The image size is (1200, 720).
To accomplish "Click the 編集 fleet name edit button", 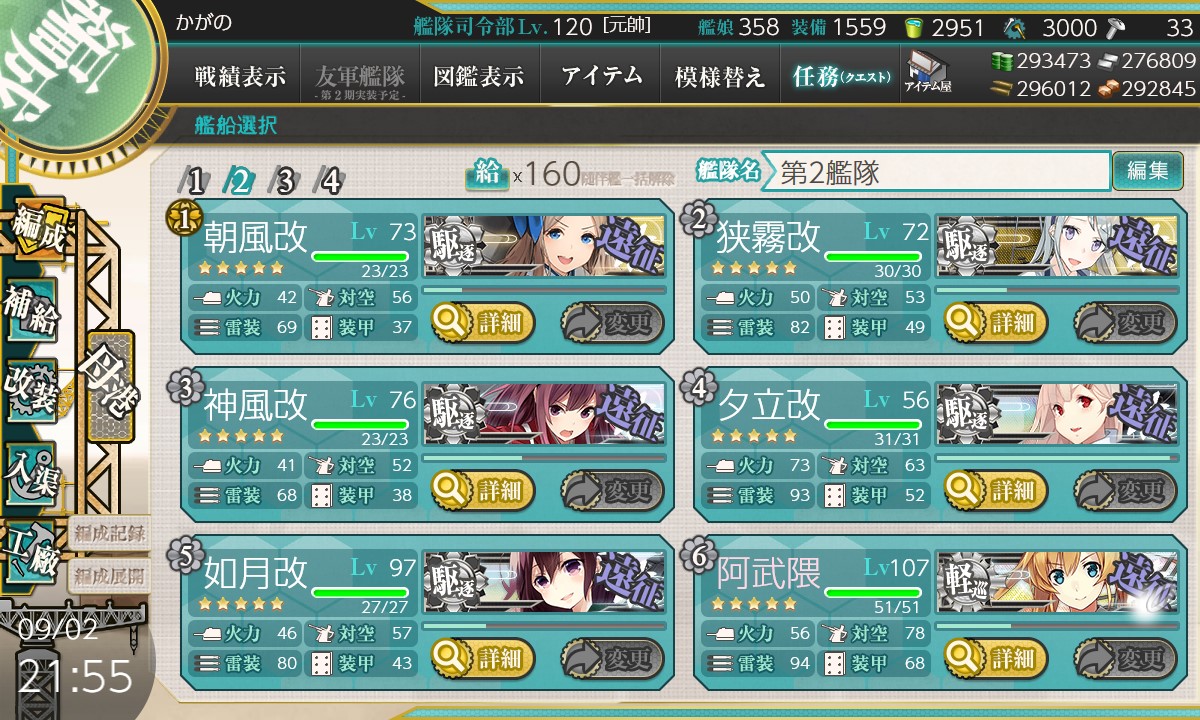I will pyautogui.click(x=1147, y=171).
